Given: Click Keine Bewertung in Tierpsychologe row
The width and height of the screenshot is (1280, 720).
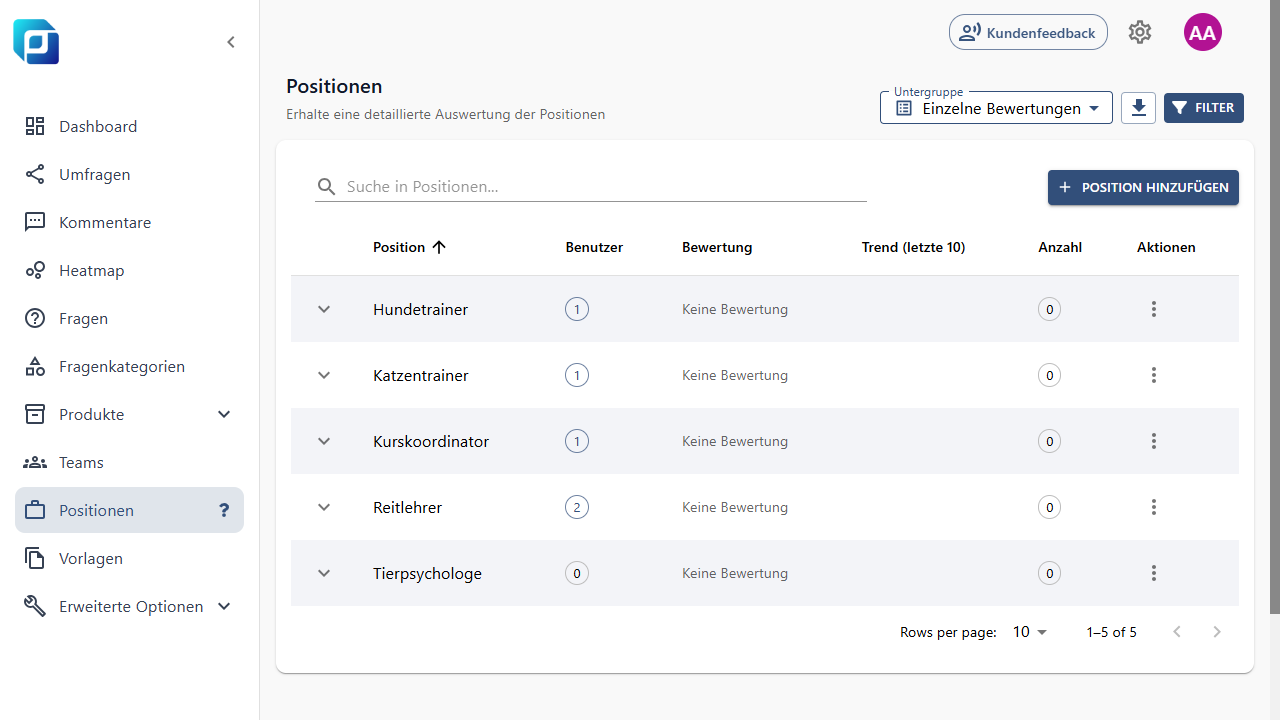Looking at the screenshot, I should pos(735,573).
